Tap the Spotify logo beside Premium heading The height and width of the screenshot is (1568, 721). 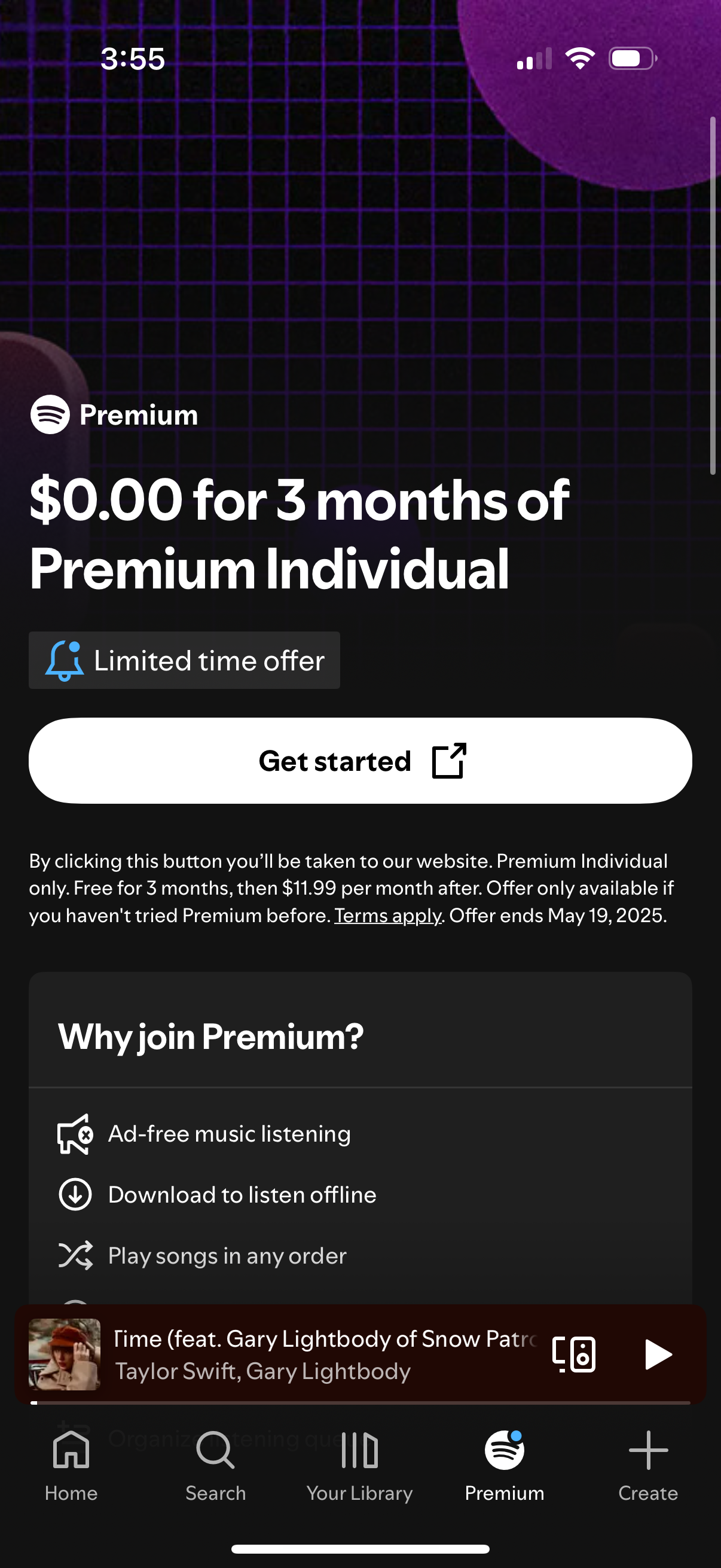click(50, 414)
